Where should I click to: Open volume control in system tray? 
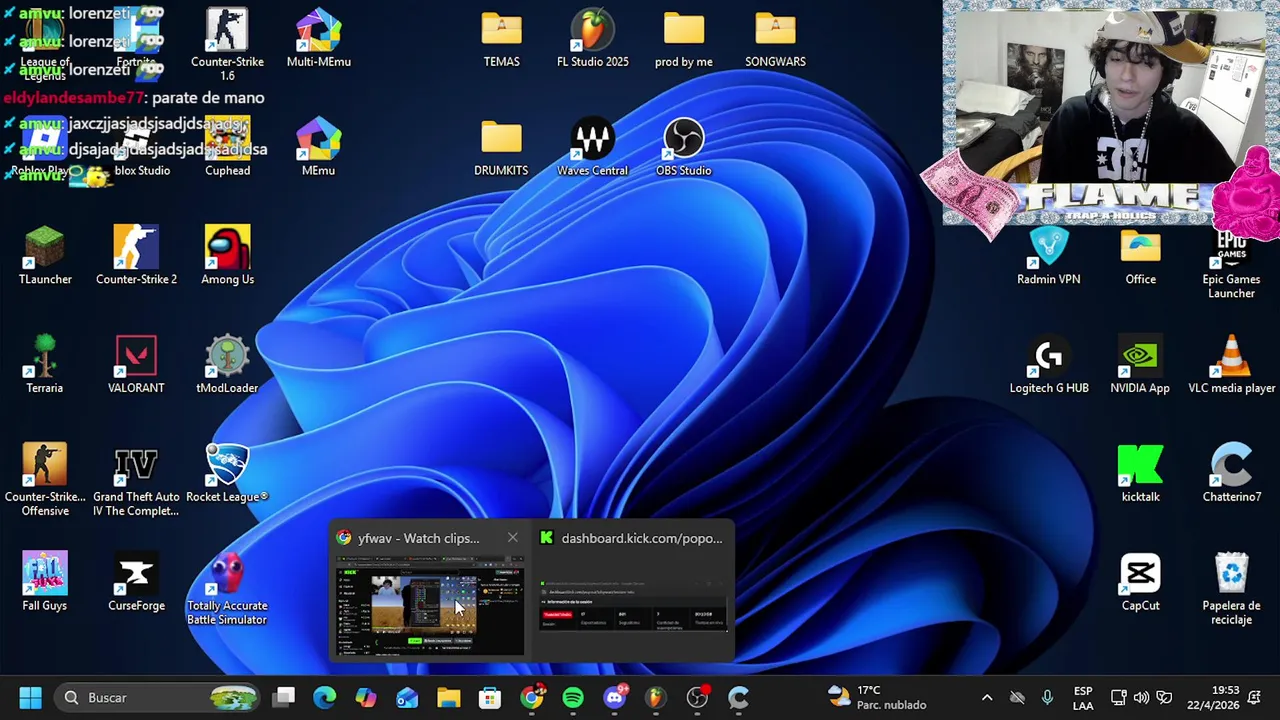click(x=1141, y=698)
